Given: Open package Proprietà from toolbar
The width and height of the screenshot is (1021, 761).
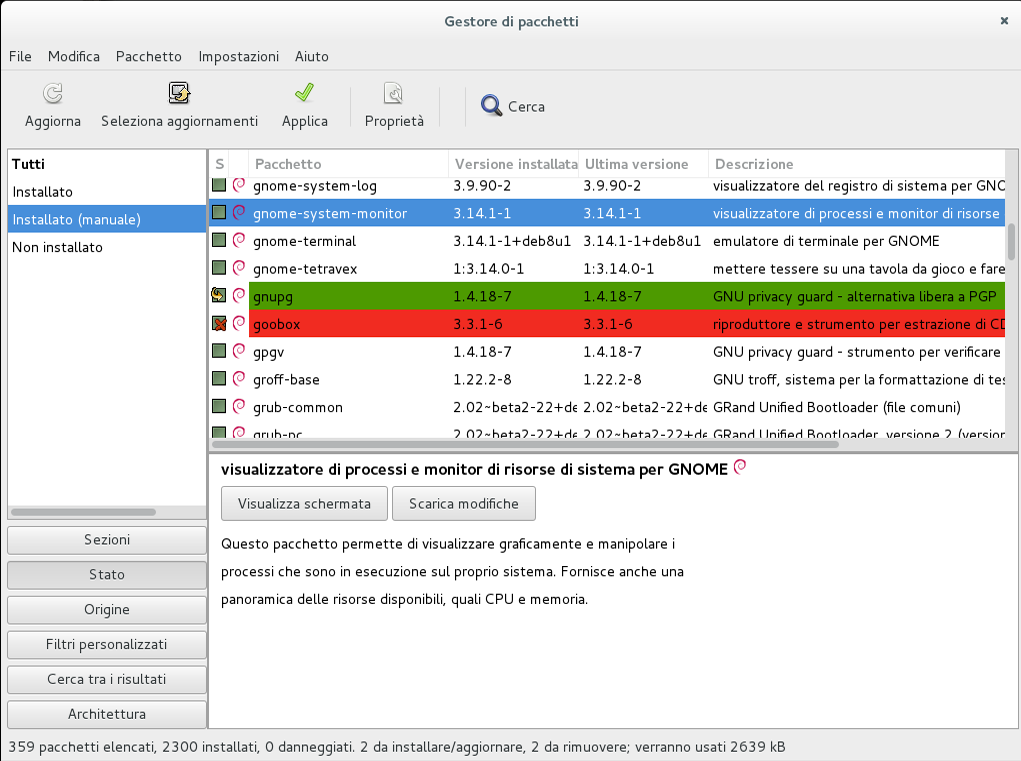Looking at the screenshot, I should point(394,94).
